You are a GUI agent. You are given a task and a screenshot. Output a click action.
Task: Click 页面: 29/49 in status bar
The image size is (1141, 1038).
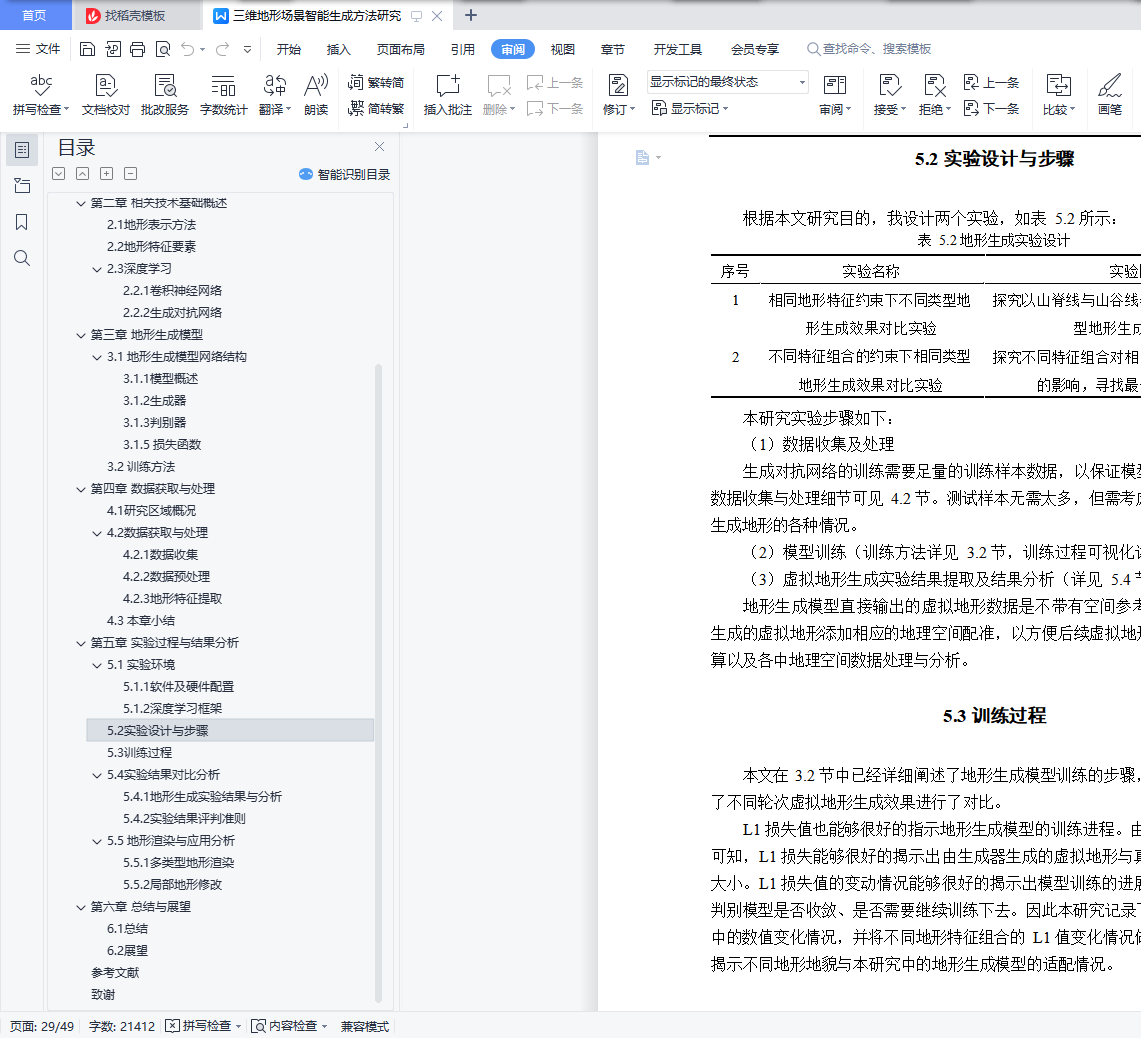tap(42, 1026)
